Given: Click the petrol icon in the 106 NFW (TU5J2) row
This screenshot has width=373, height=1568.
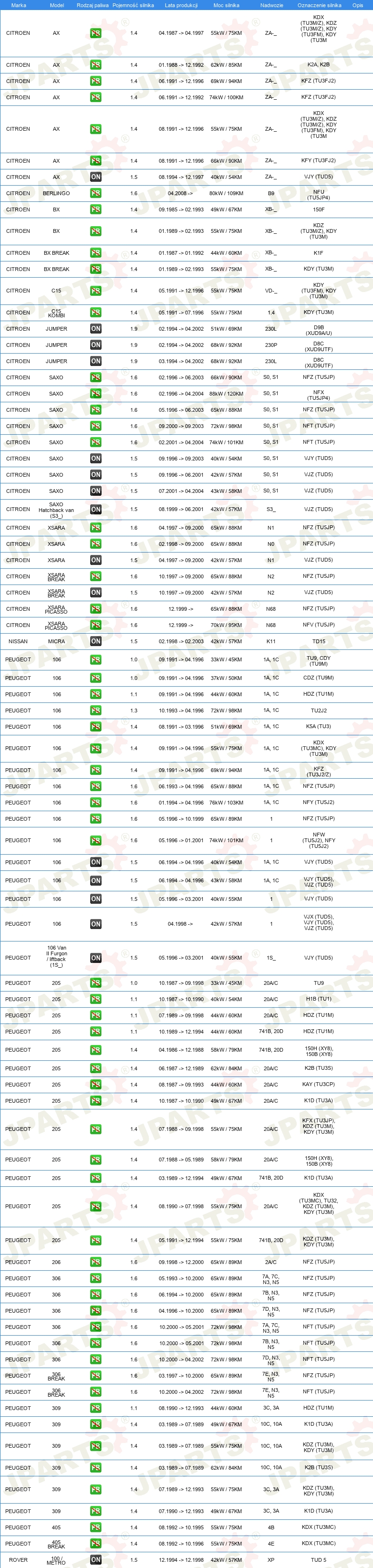Looking at the screenshot, I should pyautogui.click(x=95, y=841).
